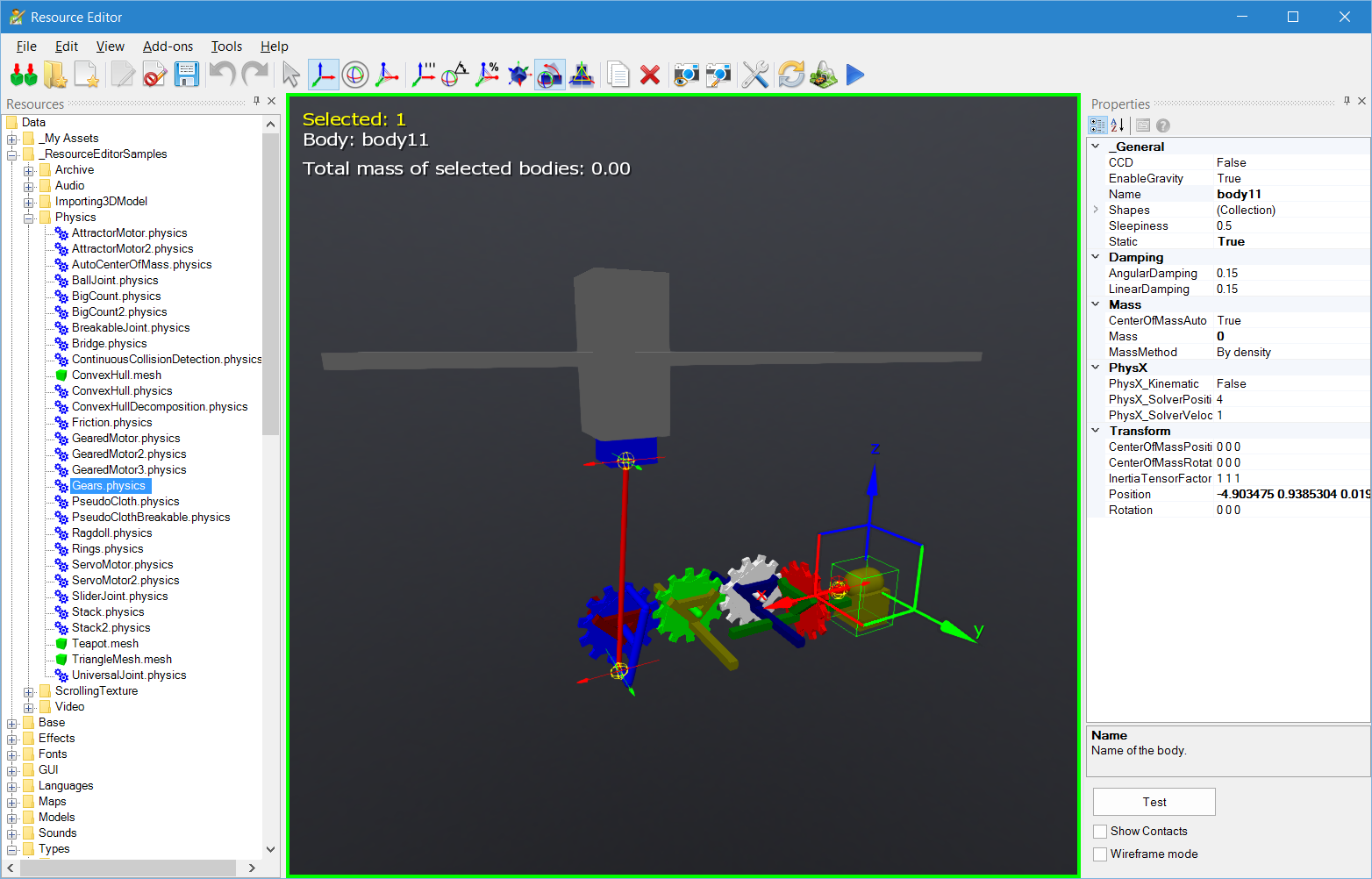Viewport: 1372px width, 879px height.
Task: Sort properties alphabetically with A-Z icon
Action: tap(1118, 125)
